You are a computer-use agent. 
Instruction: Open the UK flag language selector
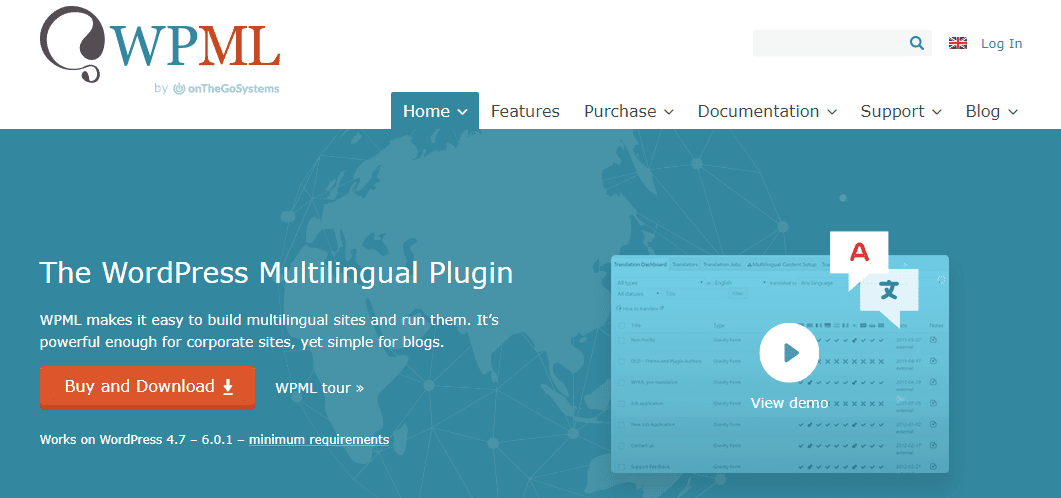(x=957, y=43)
